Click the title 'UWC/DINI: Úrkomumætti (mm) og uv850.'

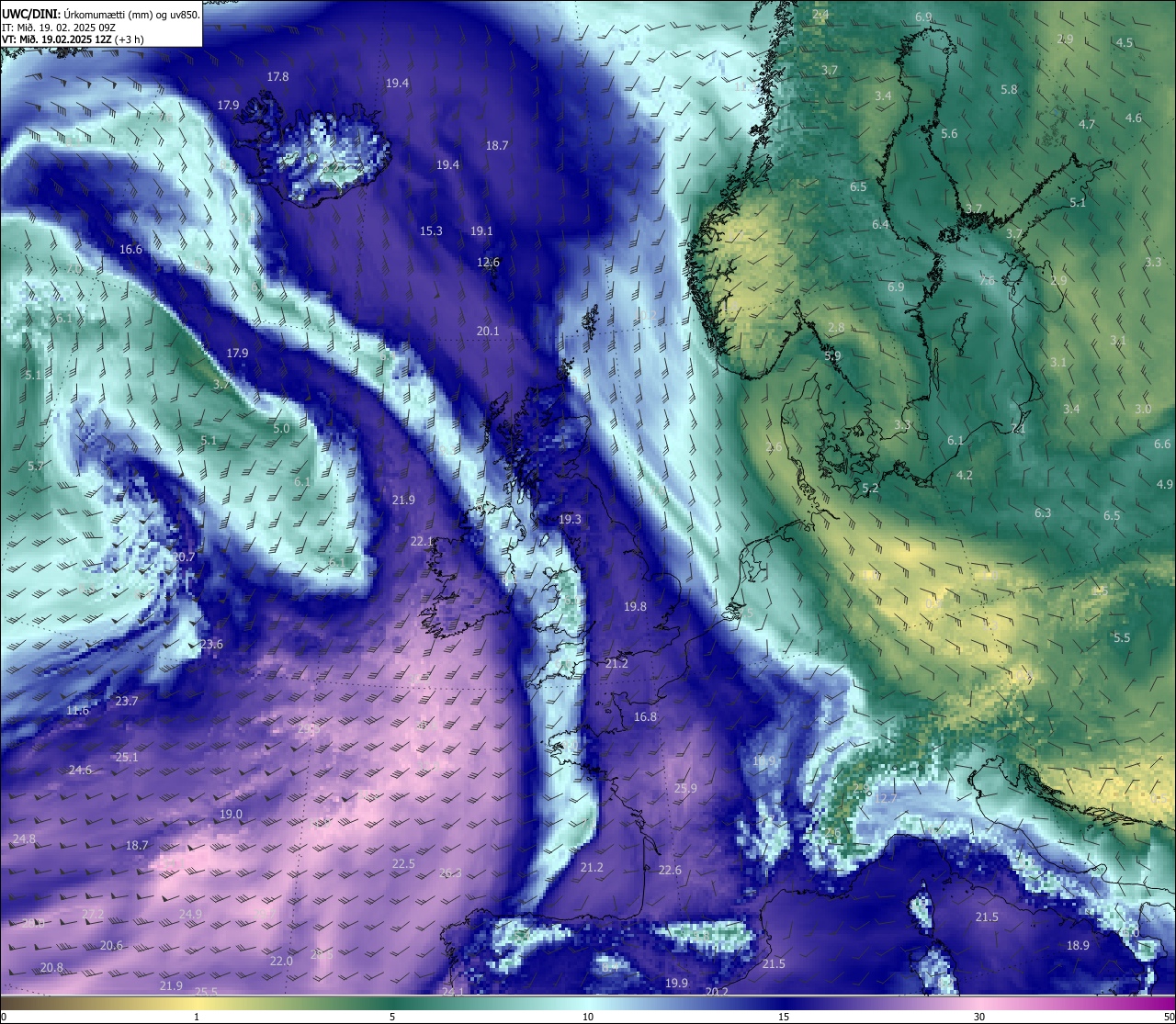tap(101, 15)
